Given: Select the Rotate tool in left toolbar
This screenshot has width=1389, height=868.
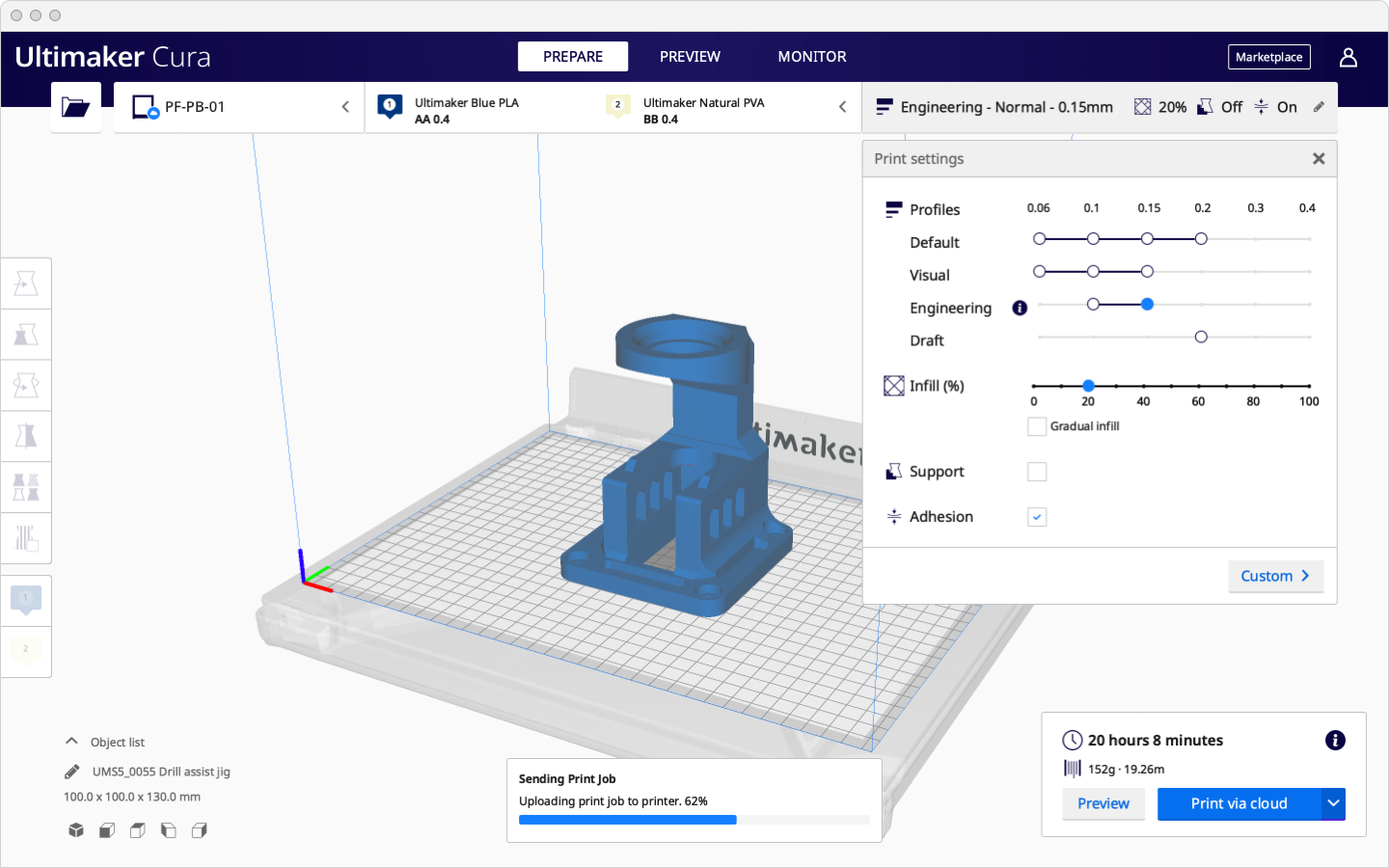Looking at the screenshot, I should 26,386.
